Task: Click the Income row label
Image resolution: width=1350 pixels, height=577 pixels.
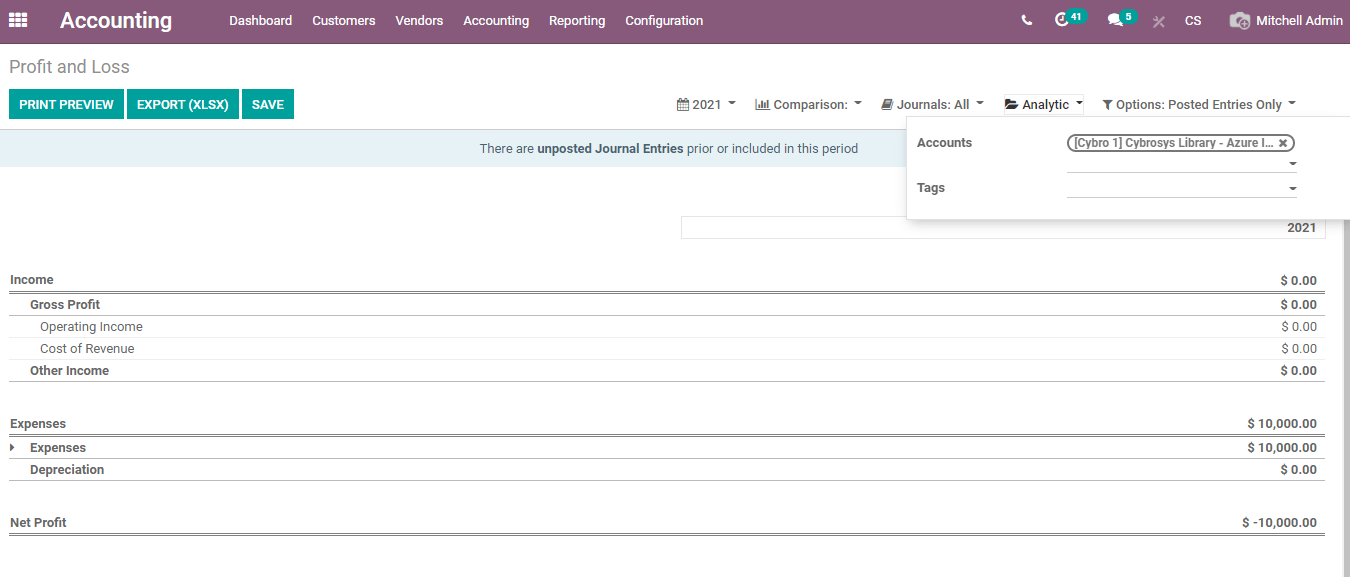Action: [x=32, y=280]
